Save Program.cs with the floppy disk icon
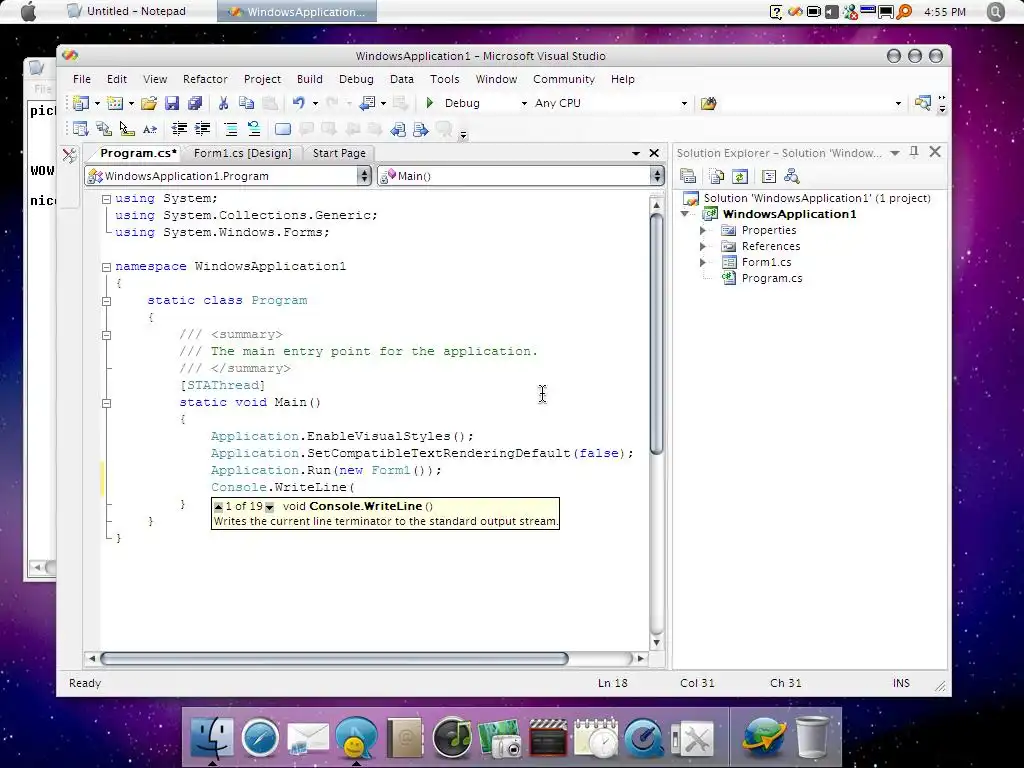The image size is (1024, 768). [x=172, y=103]
